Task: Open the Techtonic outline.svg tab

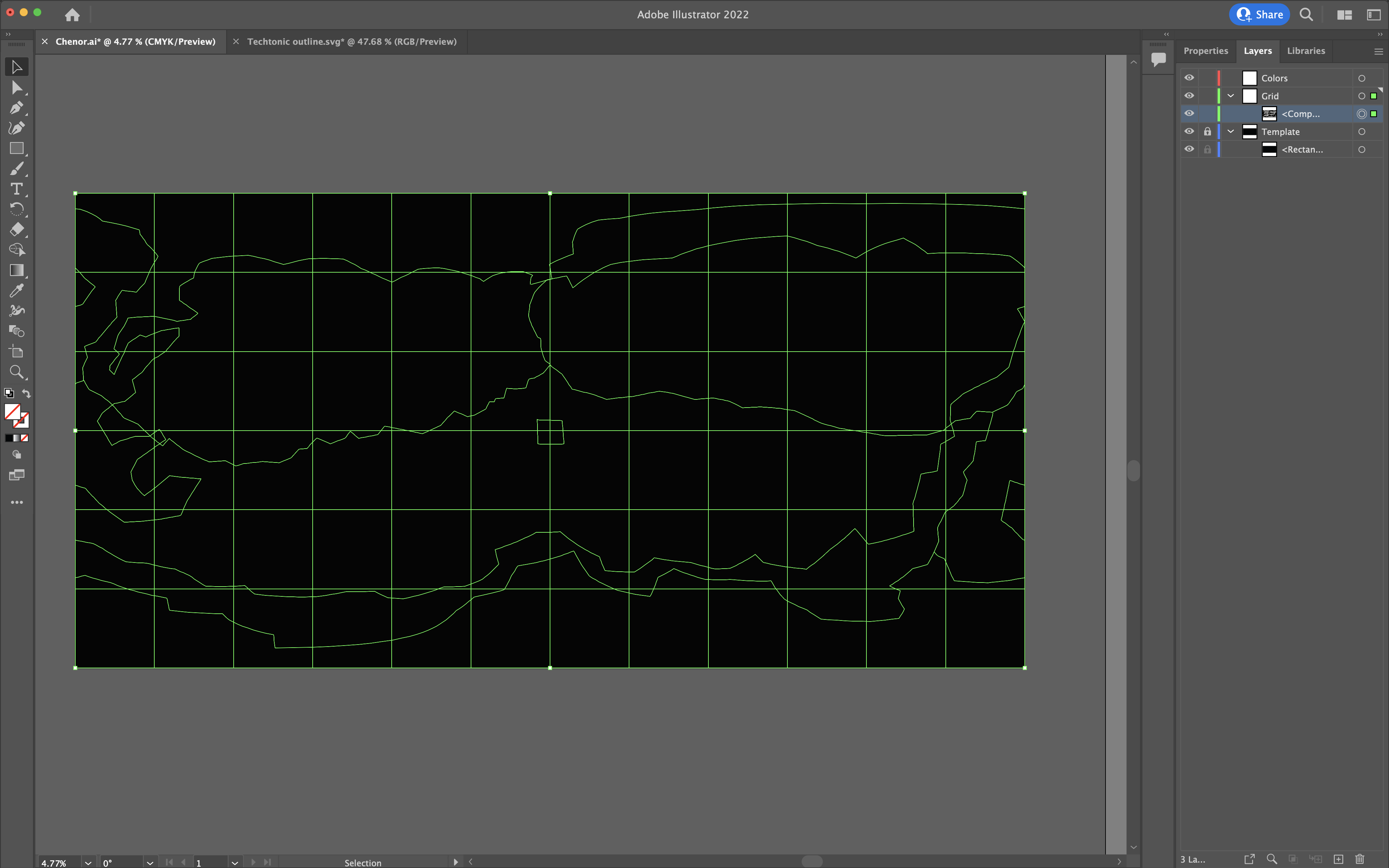Action: [x=352, y=41]
